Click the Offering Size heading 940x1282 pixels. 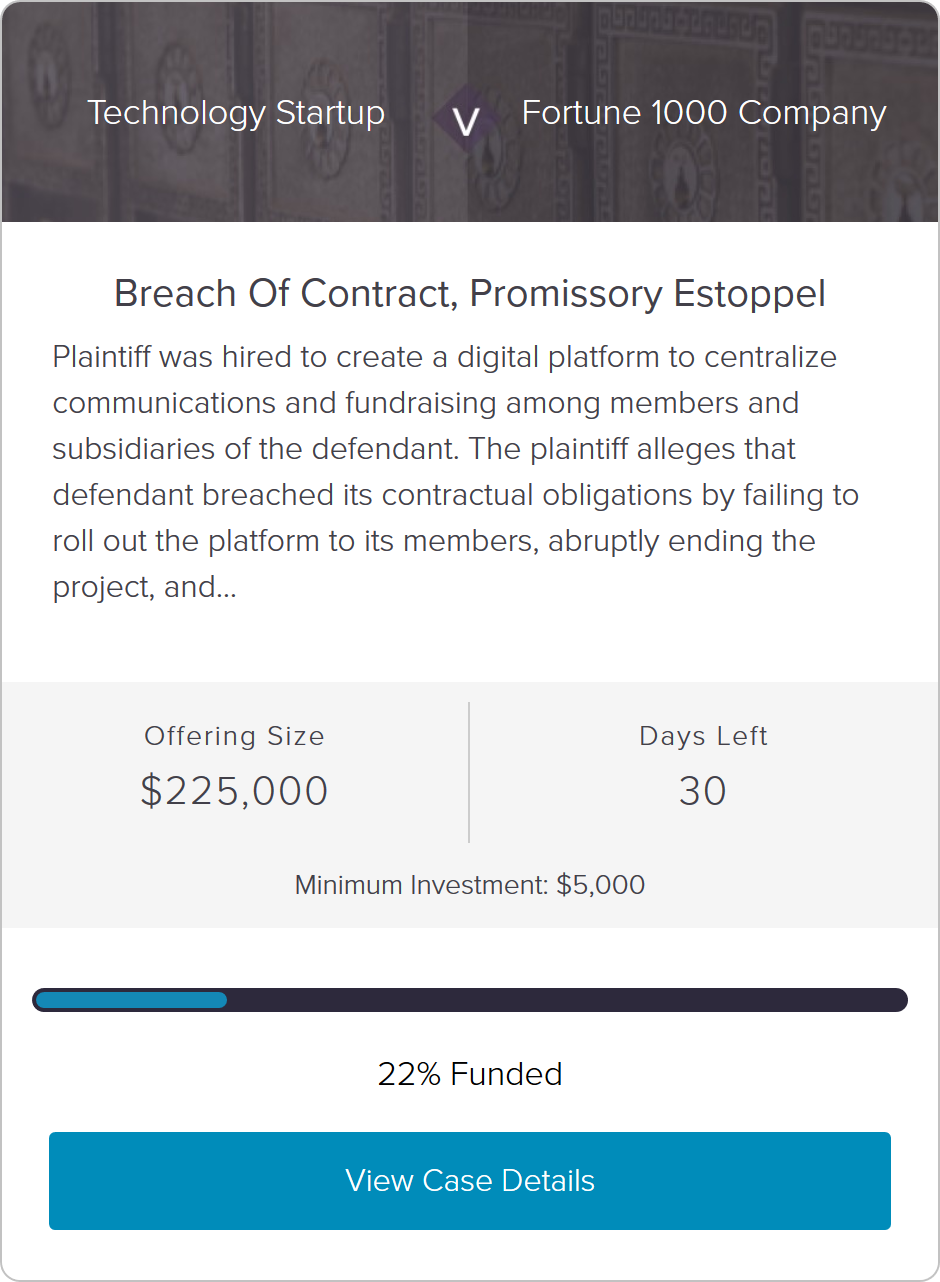tap(235, 736)
